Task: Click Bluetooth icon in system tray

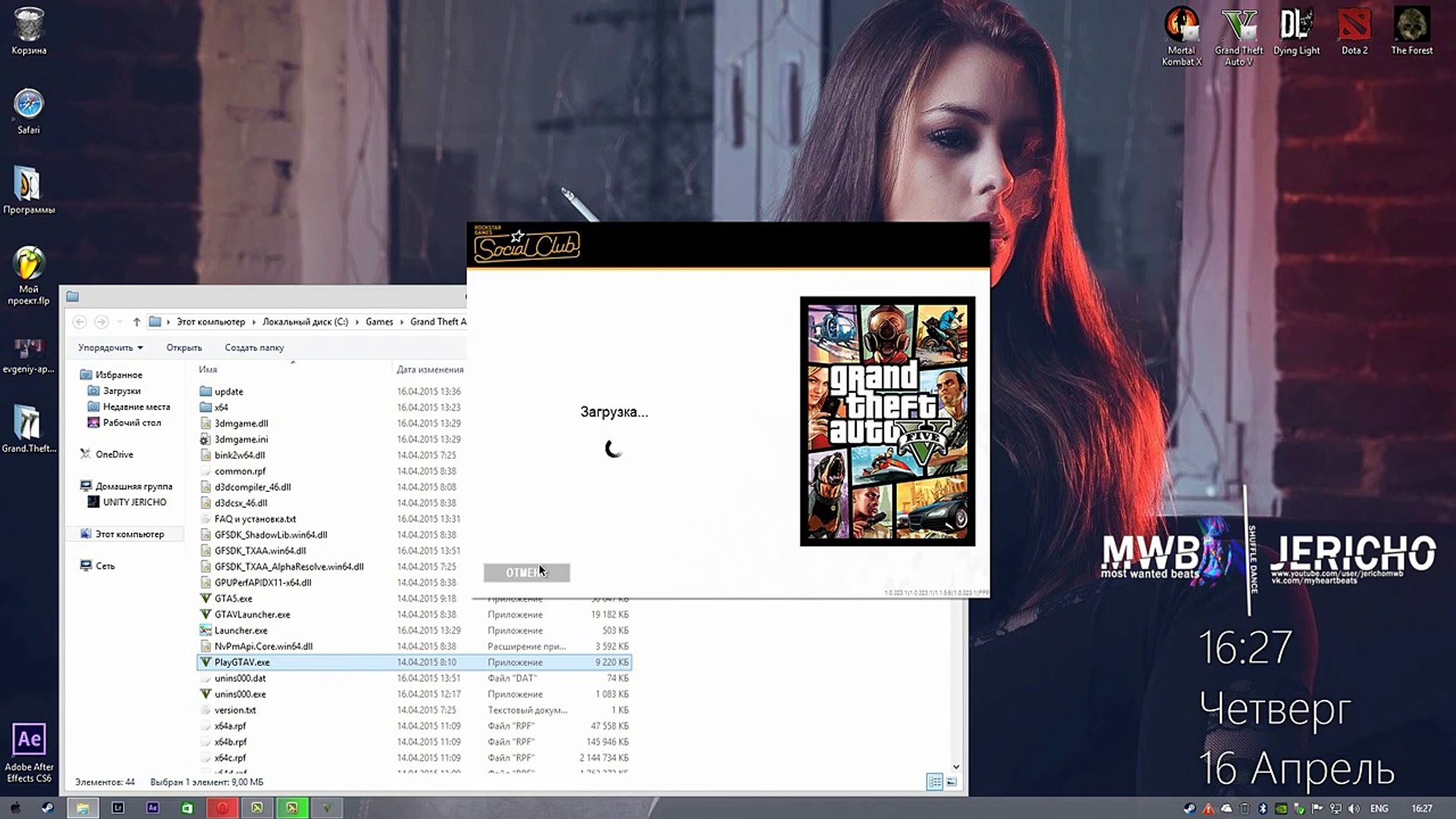Action: coord(1263,808)
